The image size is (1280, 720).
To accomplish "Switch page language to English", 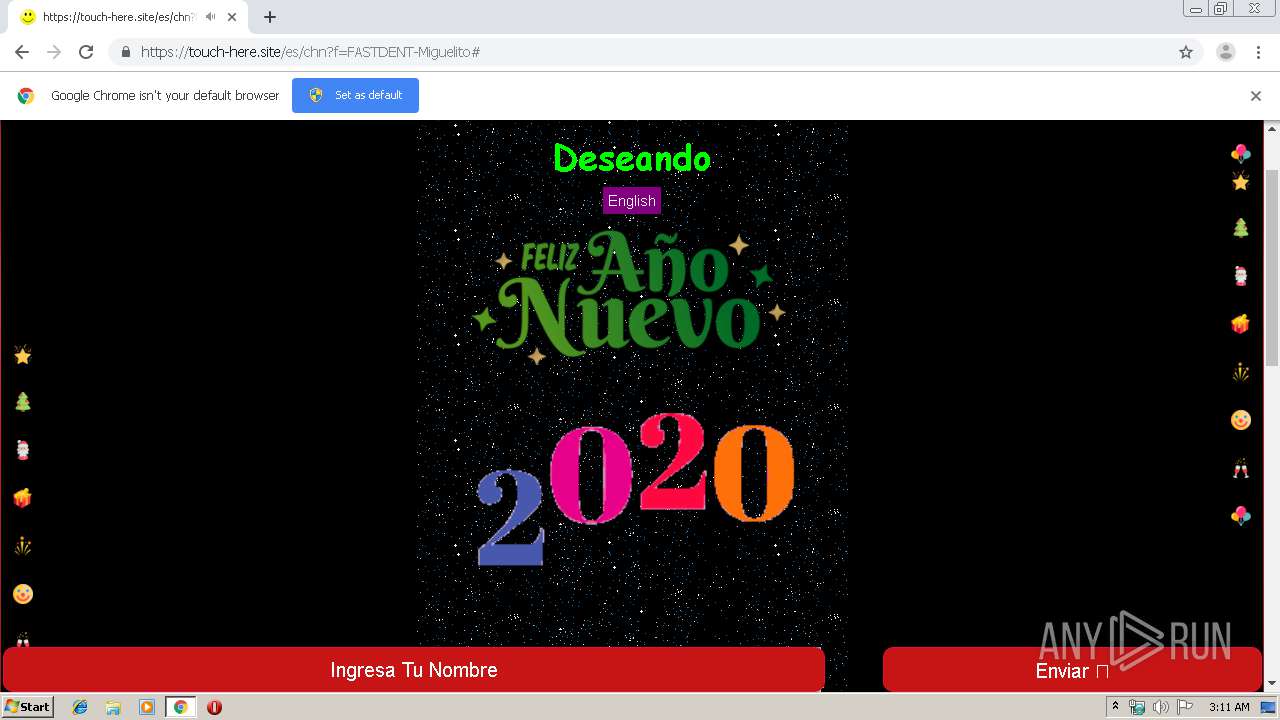I will 632,201.
